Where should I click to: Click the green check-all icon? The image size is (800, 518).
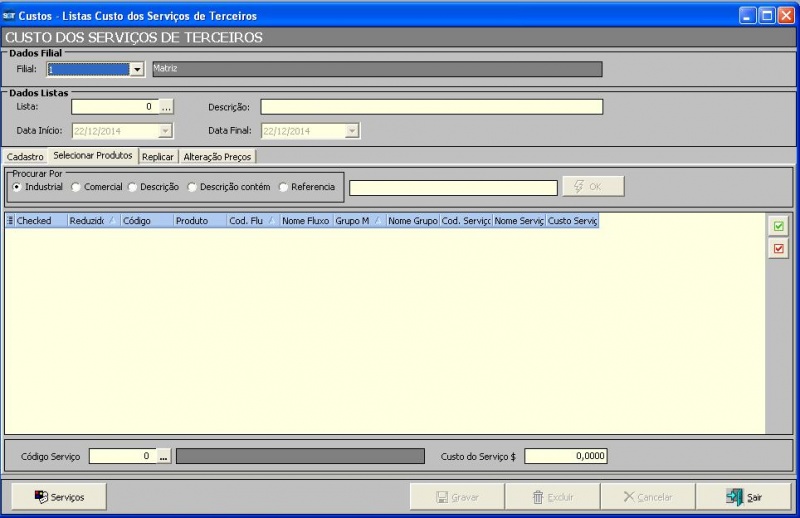point(779,227)
